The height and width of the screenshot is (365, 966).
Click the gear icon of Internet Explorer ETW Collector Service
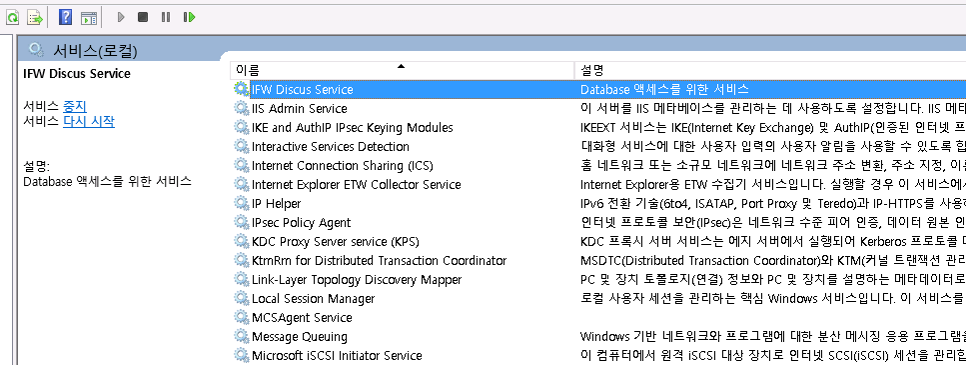(241, 184)
